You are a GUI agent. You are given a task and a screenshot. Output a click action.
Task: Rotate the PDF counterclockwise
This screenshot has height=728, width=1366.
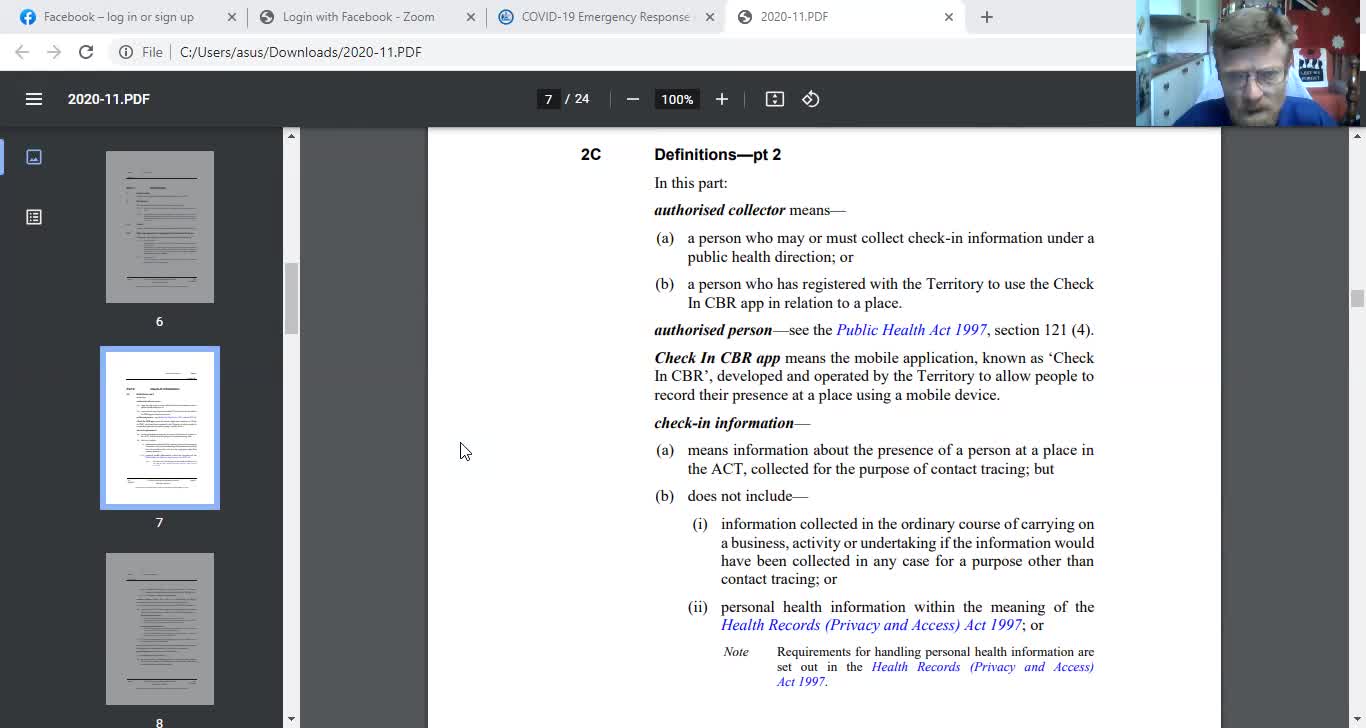(811, 99)
